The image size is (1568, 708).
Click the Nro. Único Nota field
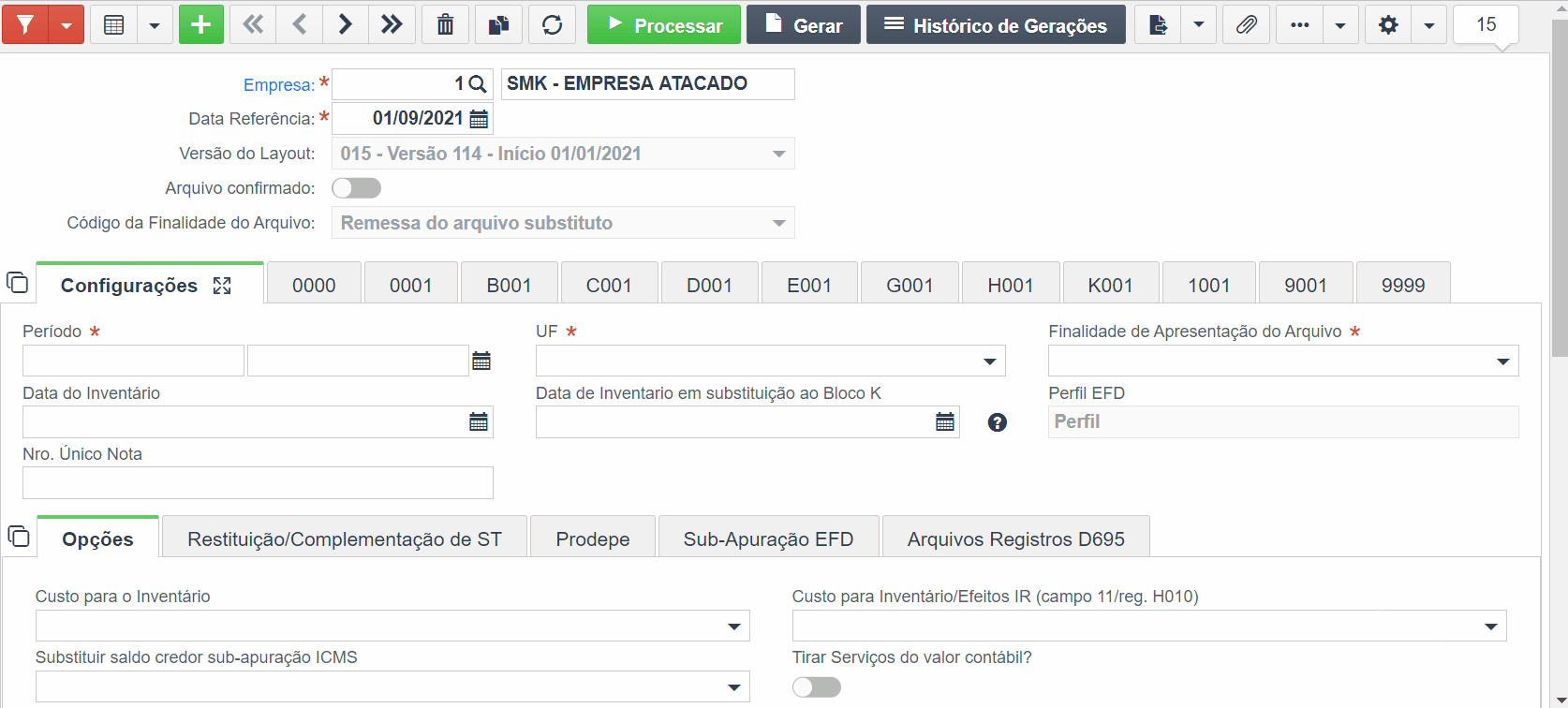(258, 482)
